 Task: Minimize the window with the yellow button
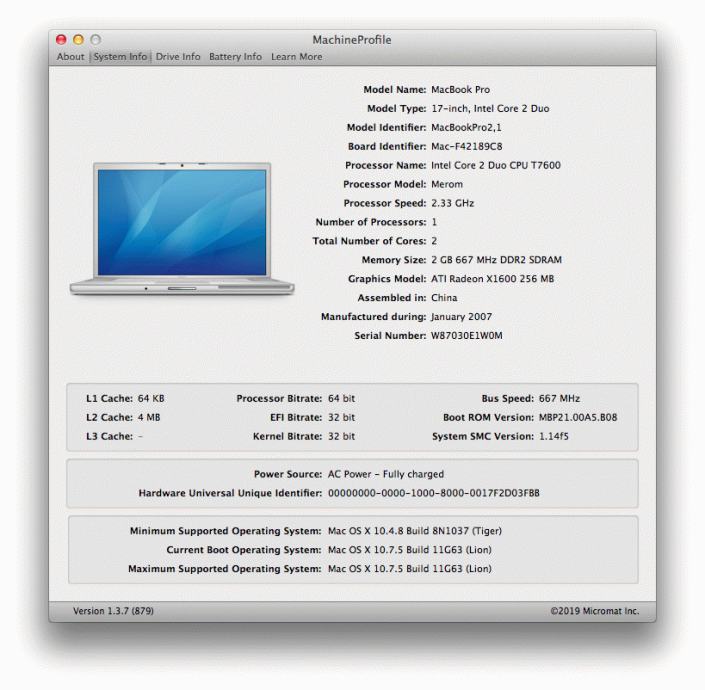coord(78,40)
